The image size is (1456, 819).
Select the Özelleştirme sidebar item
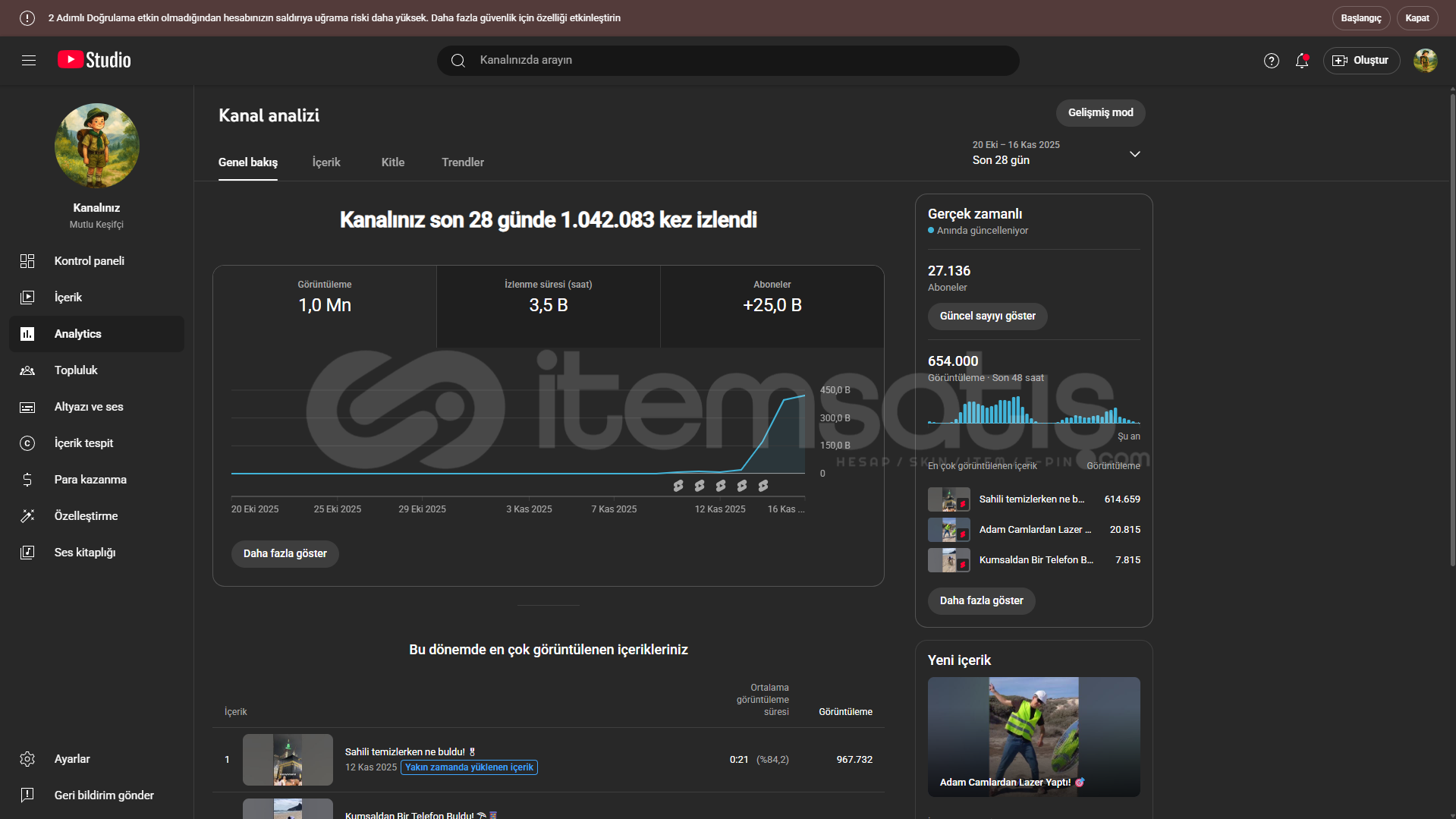tap(86, 516)
